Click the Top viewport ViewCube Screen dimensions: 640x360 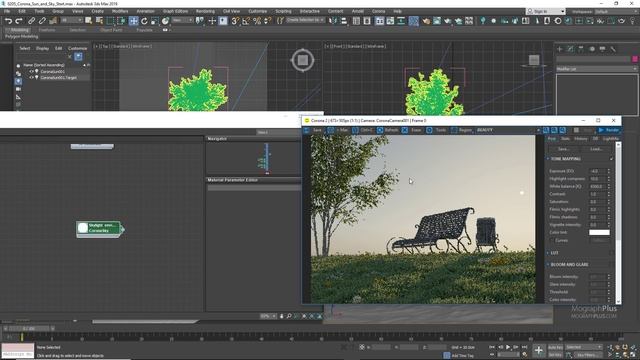pos(302,60)
